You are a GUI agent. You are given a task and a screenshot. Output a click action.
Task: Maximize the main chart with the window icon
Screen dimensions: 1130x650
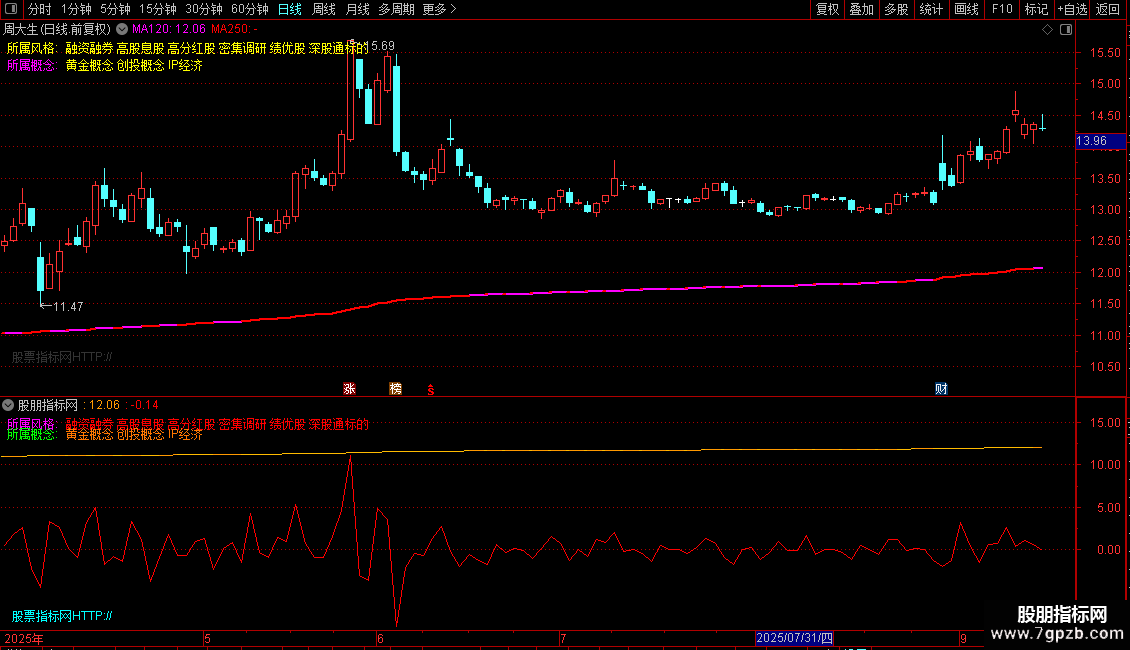point(1066,30)
